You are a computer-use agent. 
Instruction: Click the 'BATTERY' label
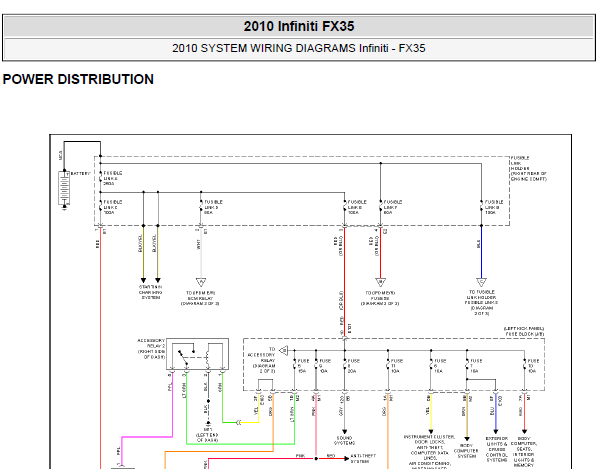click(x=80, y=174)
